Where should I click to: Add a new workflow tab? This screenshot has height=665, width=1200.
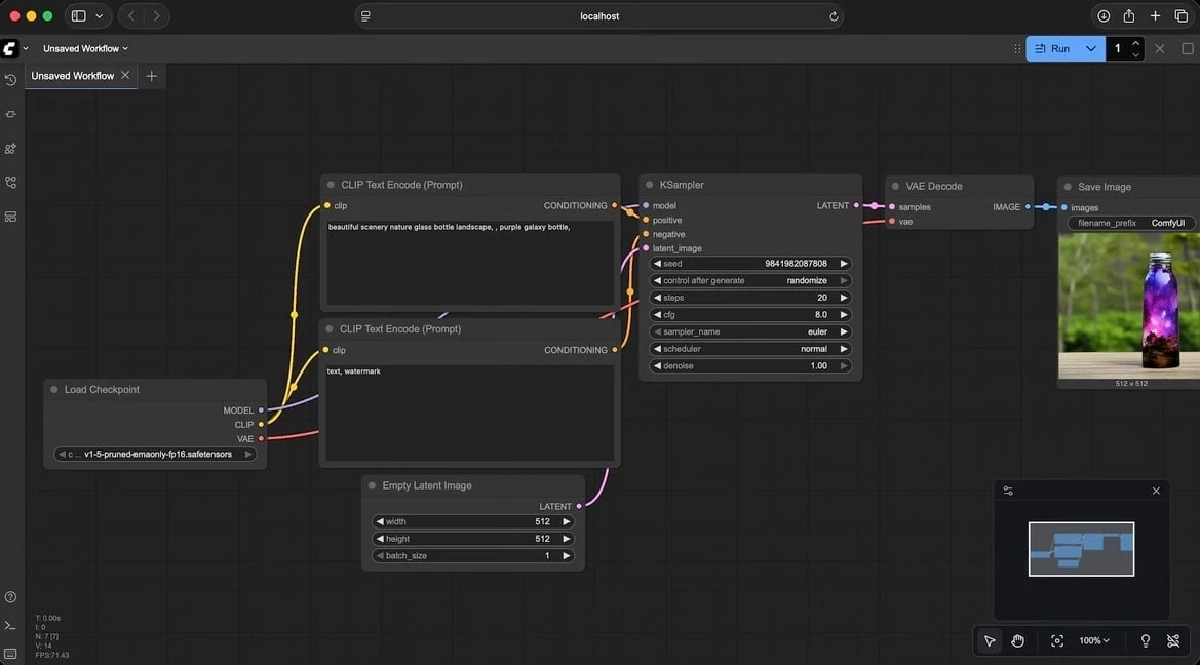152,76
